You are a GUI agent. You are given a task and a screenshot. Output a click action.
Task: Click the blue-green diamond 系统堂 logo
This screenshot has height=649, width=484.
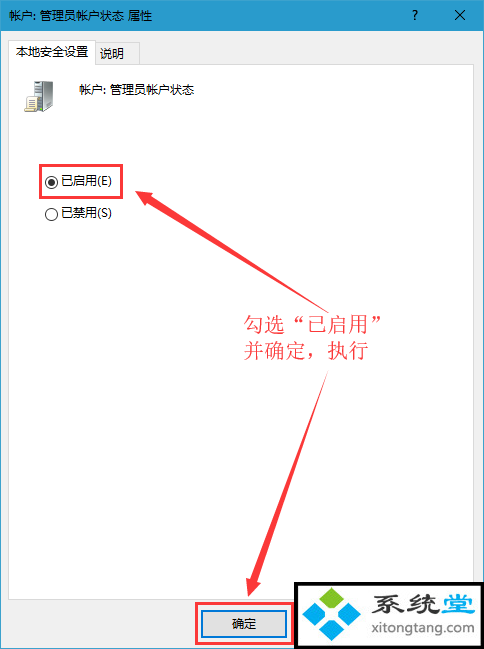click(x=331, y=614)
